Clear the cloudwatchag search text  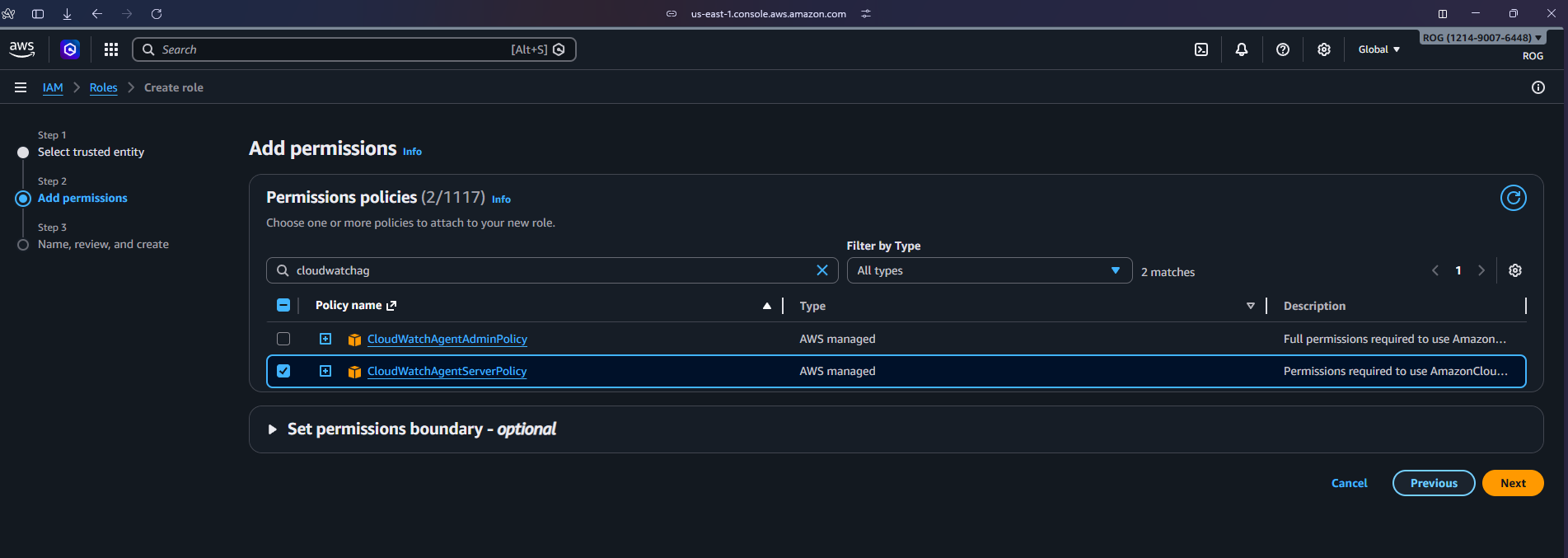(821, 270)
